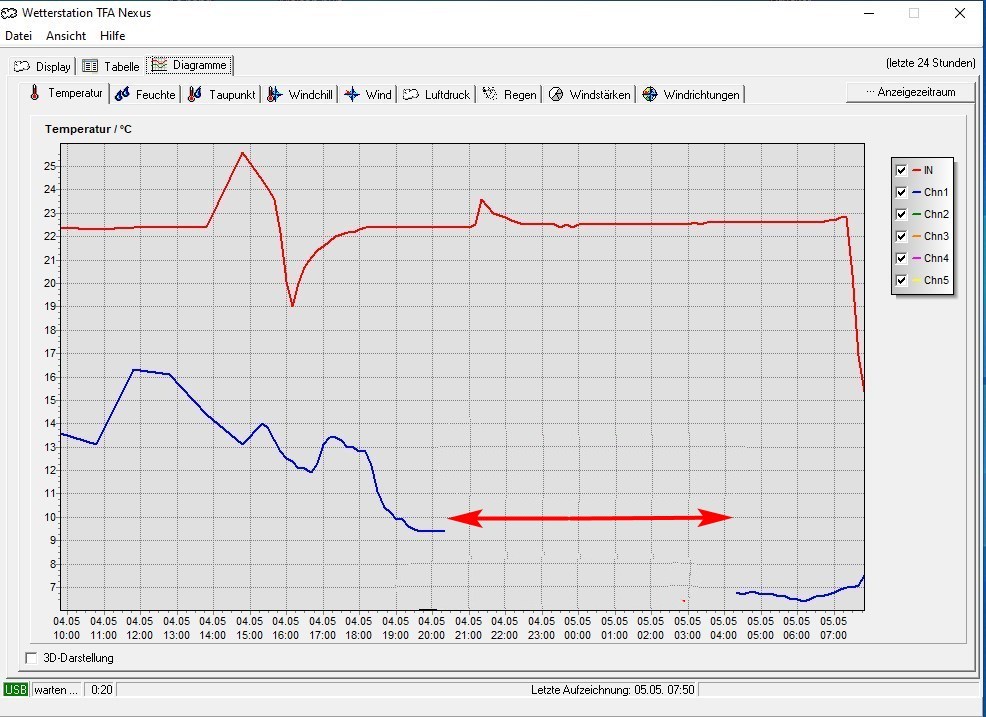986x717 pixels.
Task: Click the green USB status indicator
Action: coord(16,690)
